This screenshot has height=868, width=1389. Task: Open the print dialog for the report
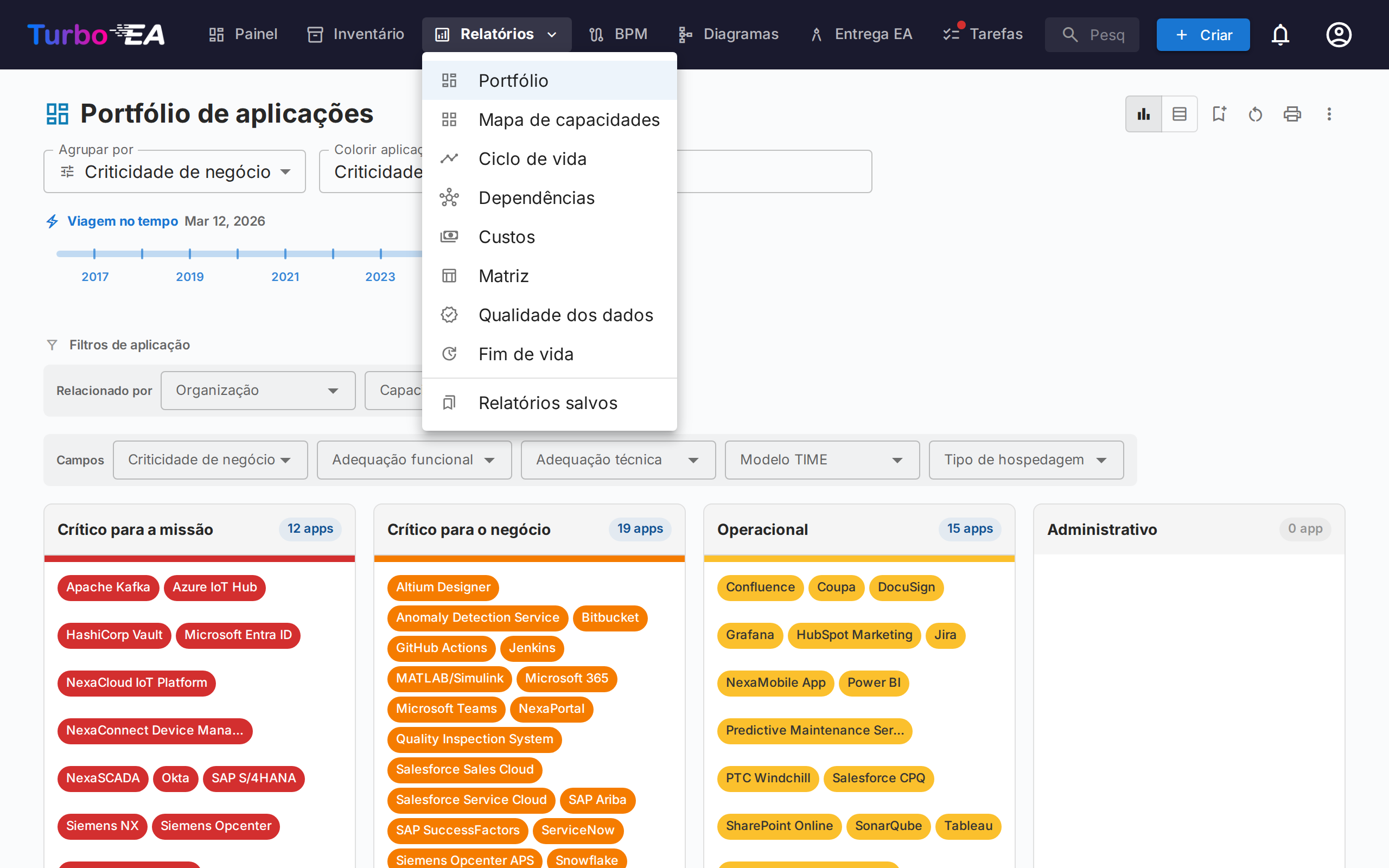pos(1292,114)
